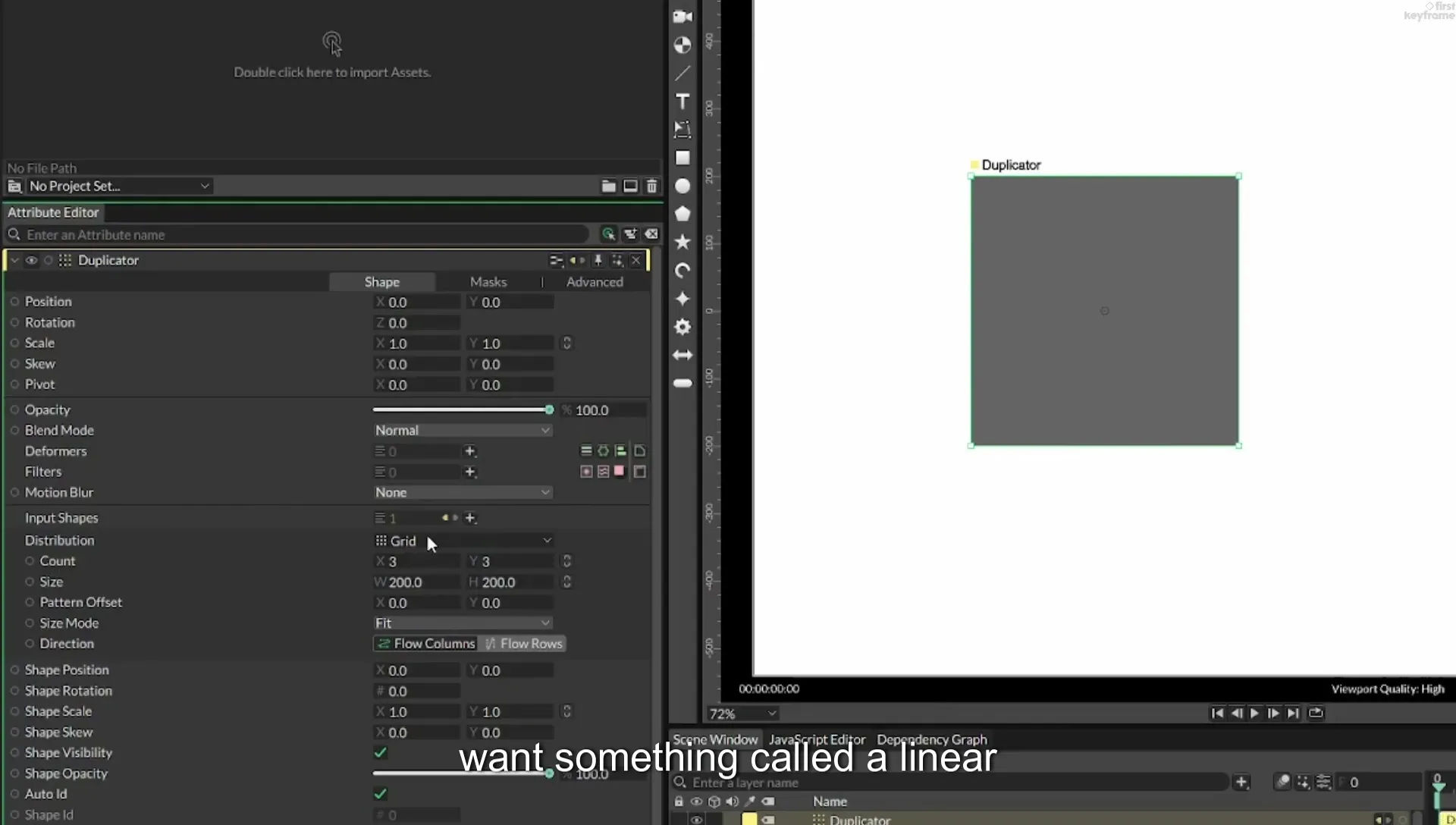The height and width of the screenshot is (825, 1456).
Task: Select the Arrow shape tool
Action: pos(682,355)
